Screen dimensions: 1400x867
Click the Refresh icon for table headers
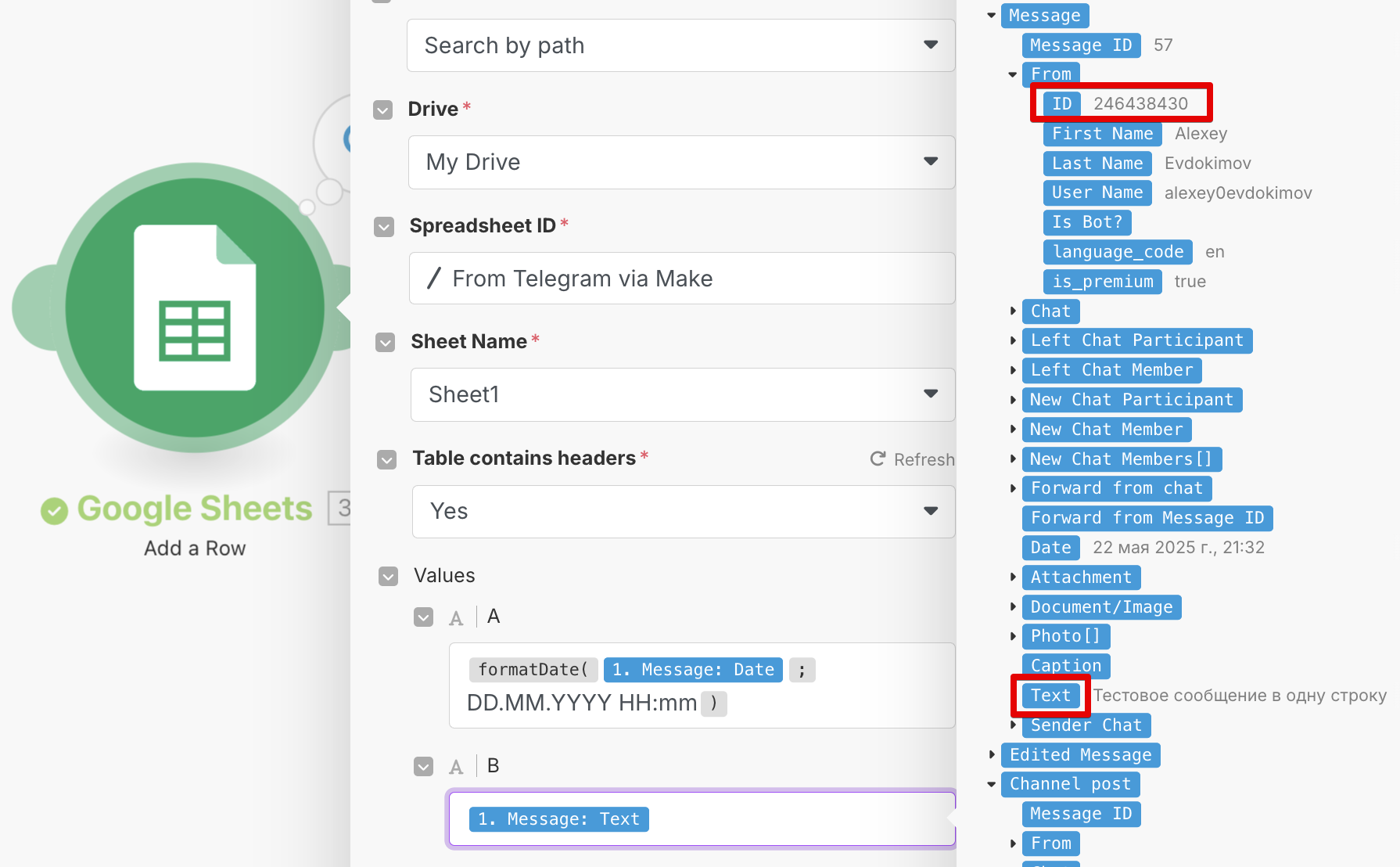pyautogui.click(x=878, y=459)
